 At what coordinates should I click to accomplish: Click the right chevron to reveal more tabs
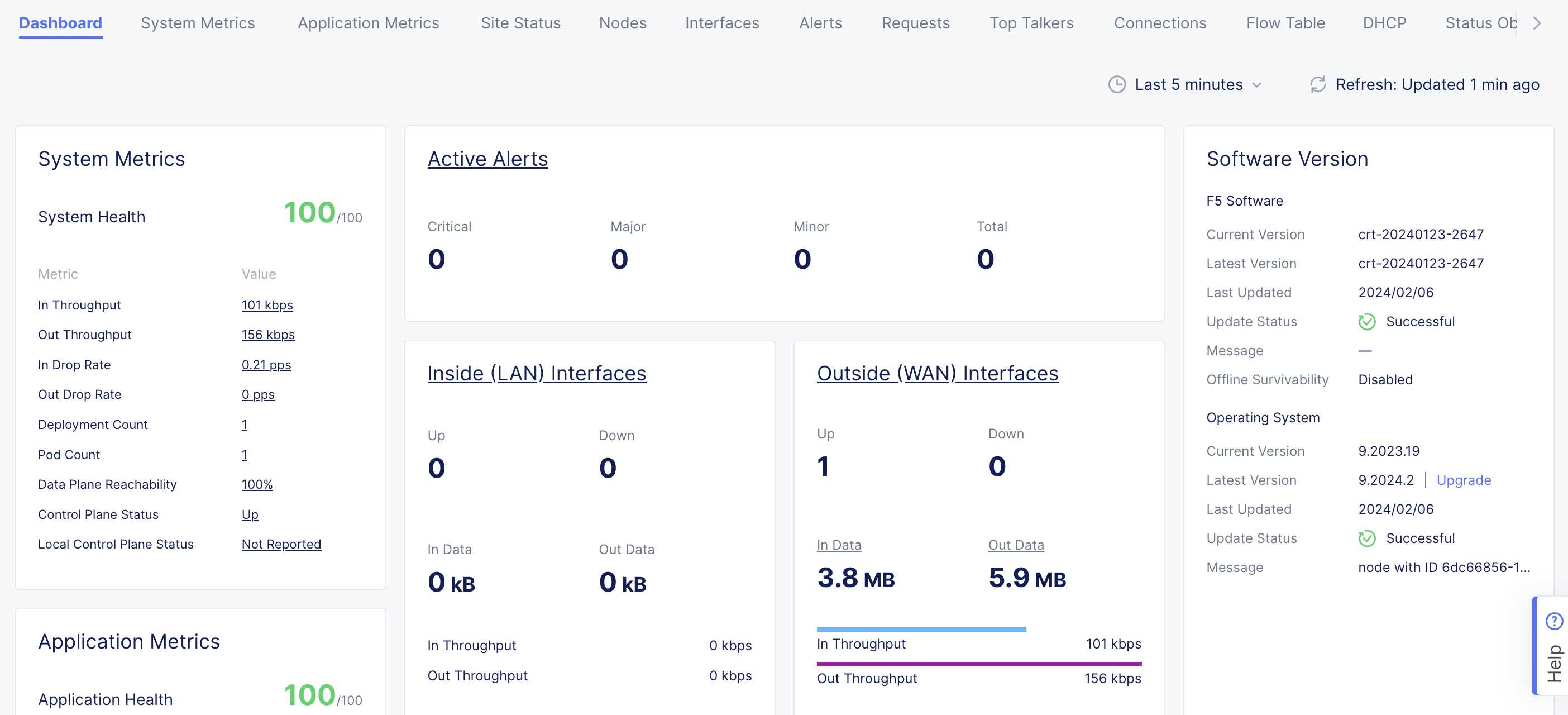[x=1537, y=22]
